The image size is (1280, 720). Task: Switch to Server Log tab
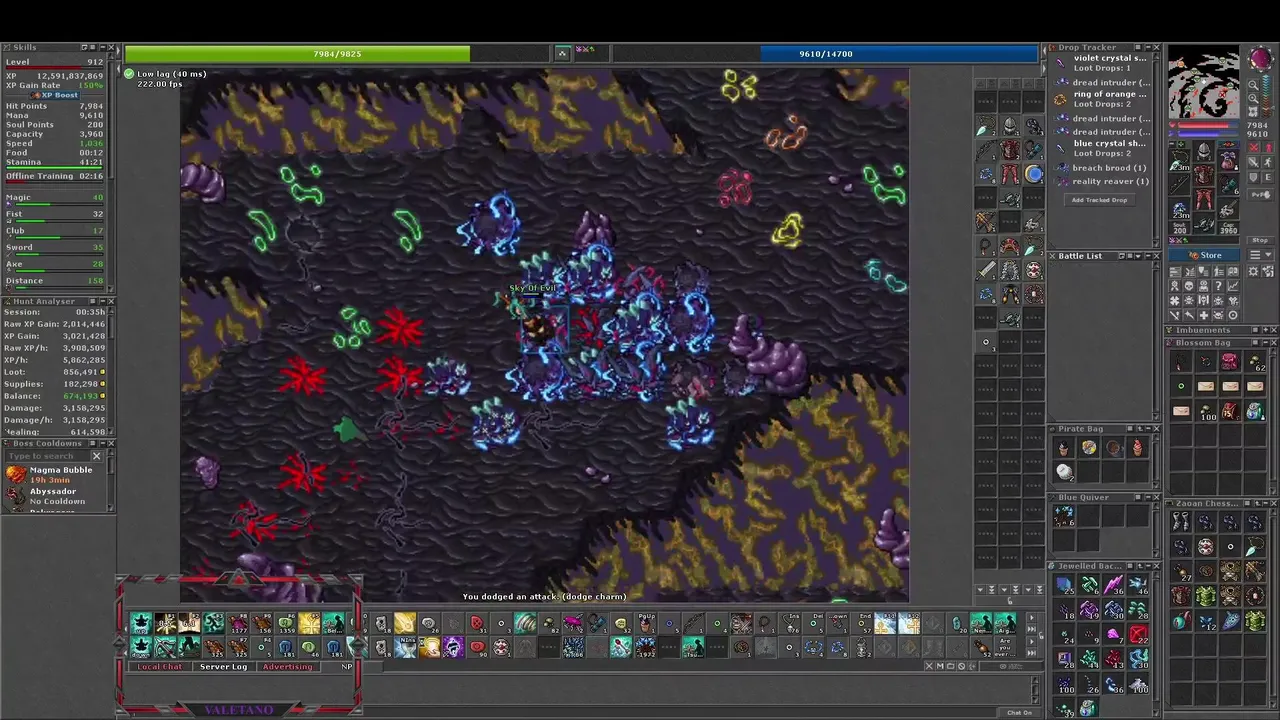[x=223, y=666]
